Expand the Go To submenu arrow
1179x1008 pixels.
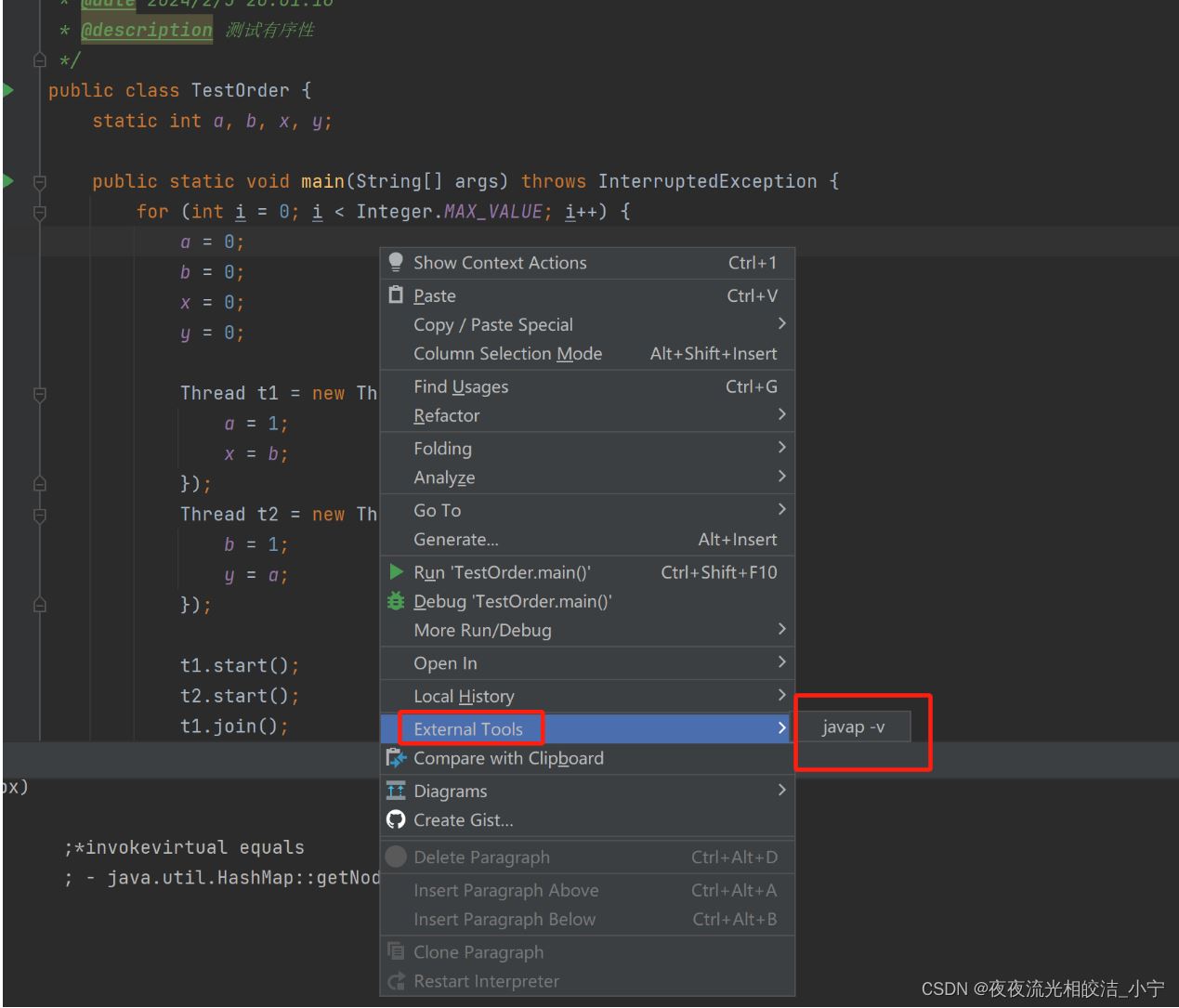coord(781,510)
